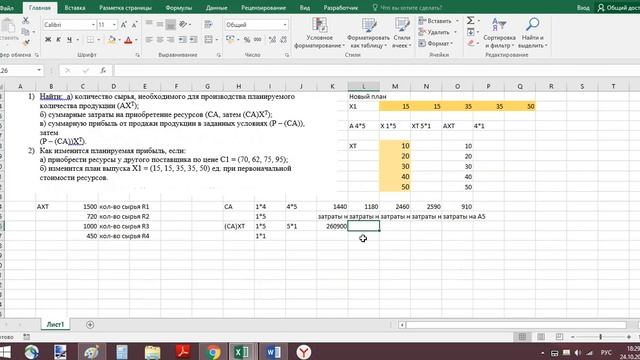Open the Общий number format dropdown

coord(285,25)
